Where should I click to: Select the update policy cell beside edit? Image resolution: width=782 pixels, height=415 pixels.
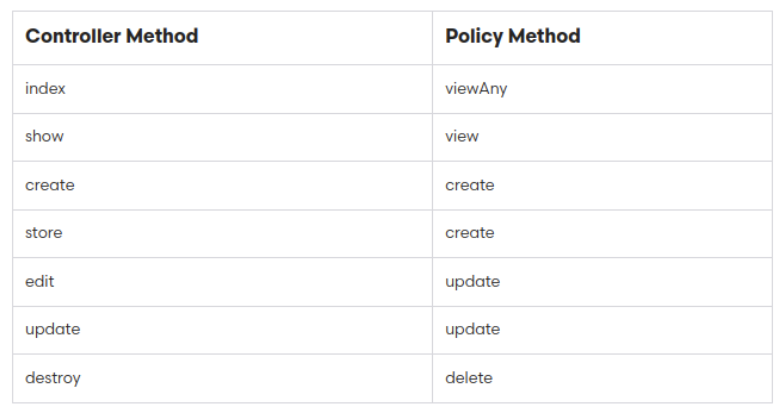pos(602,282)
